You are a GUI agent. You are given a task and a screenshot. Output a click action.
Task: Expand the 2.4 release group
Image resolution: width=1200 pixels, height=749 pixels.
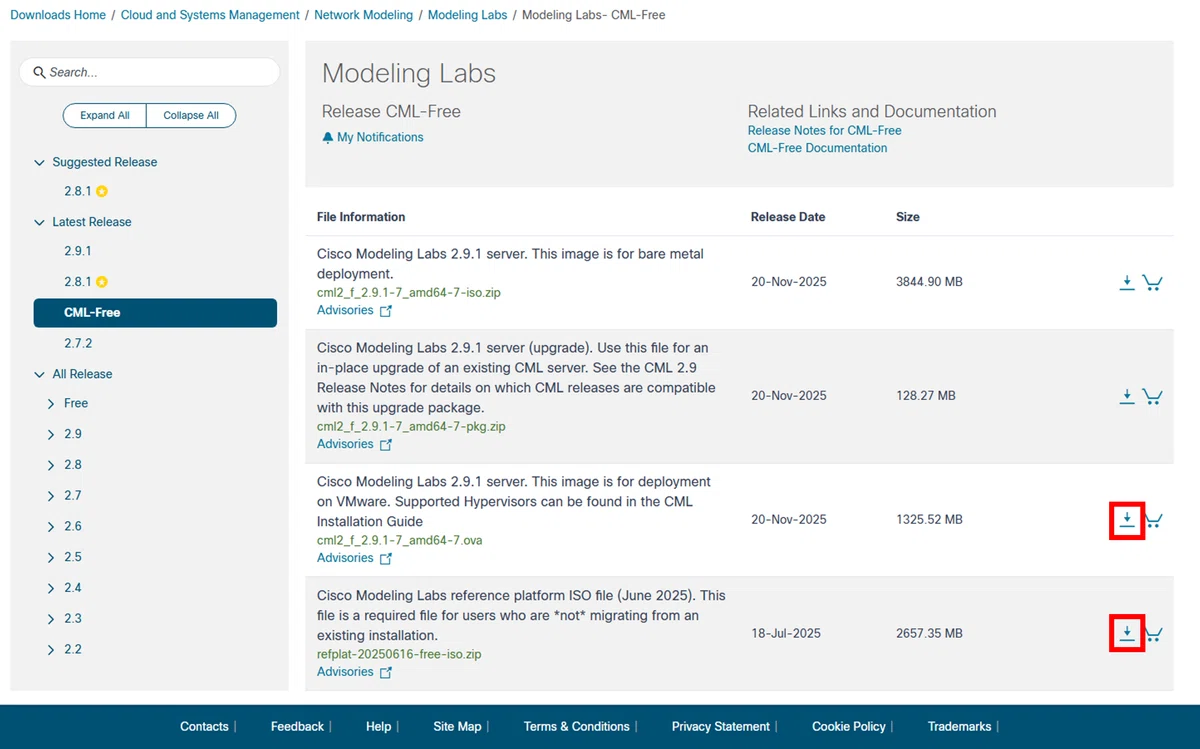click(51, 589)
